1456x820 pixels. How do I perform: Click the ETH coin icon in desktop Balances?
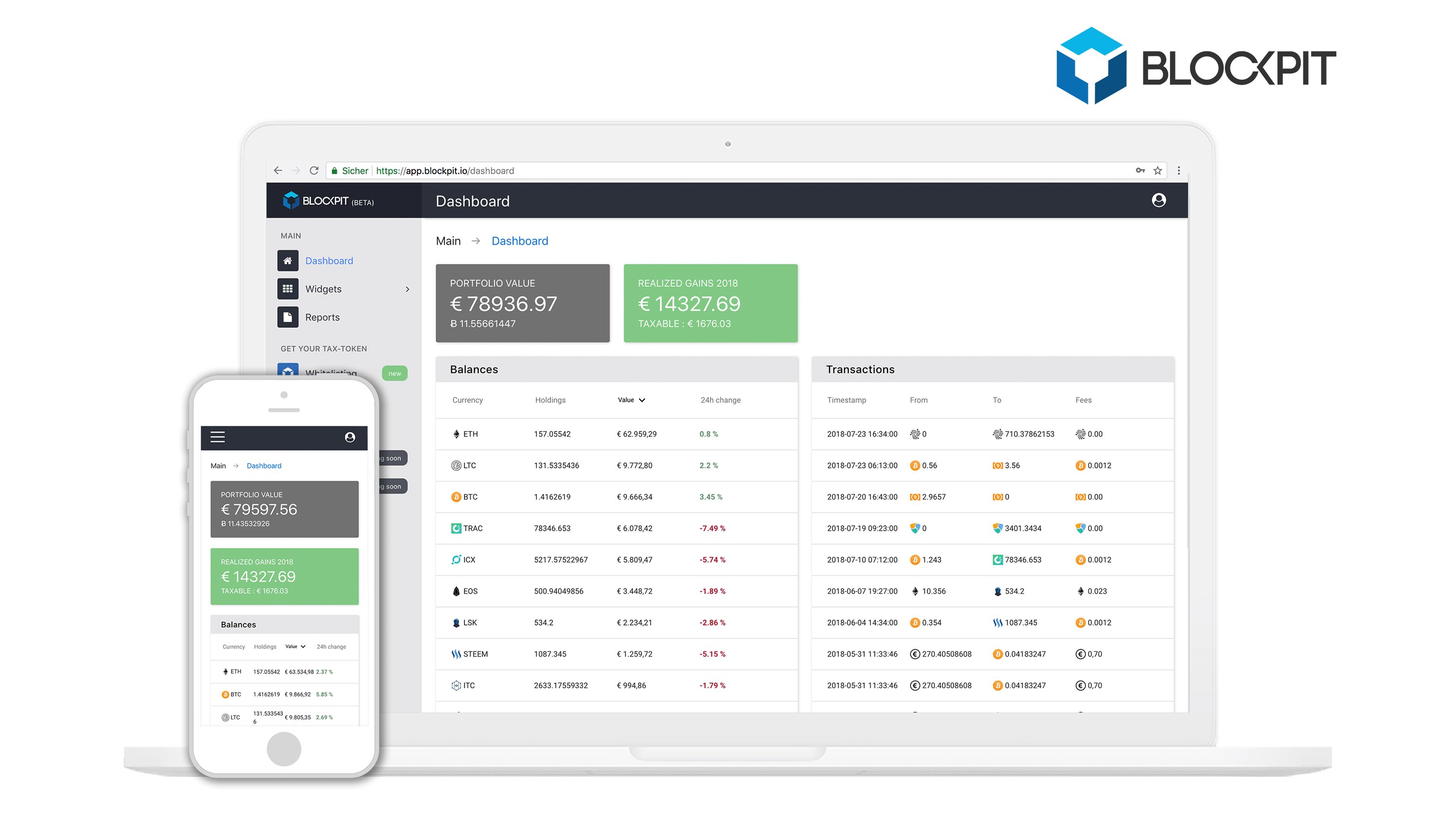(x=456, y=434)
